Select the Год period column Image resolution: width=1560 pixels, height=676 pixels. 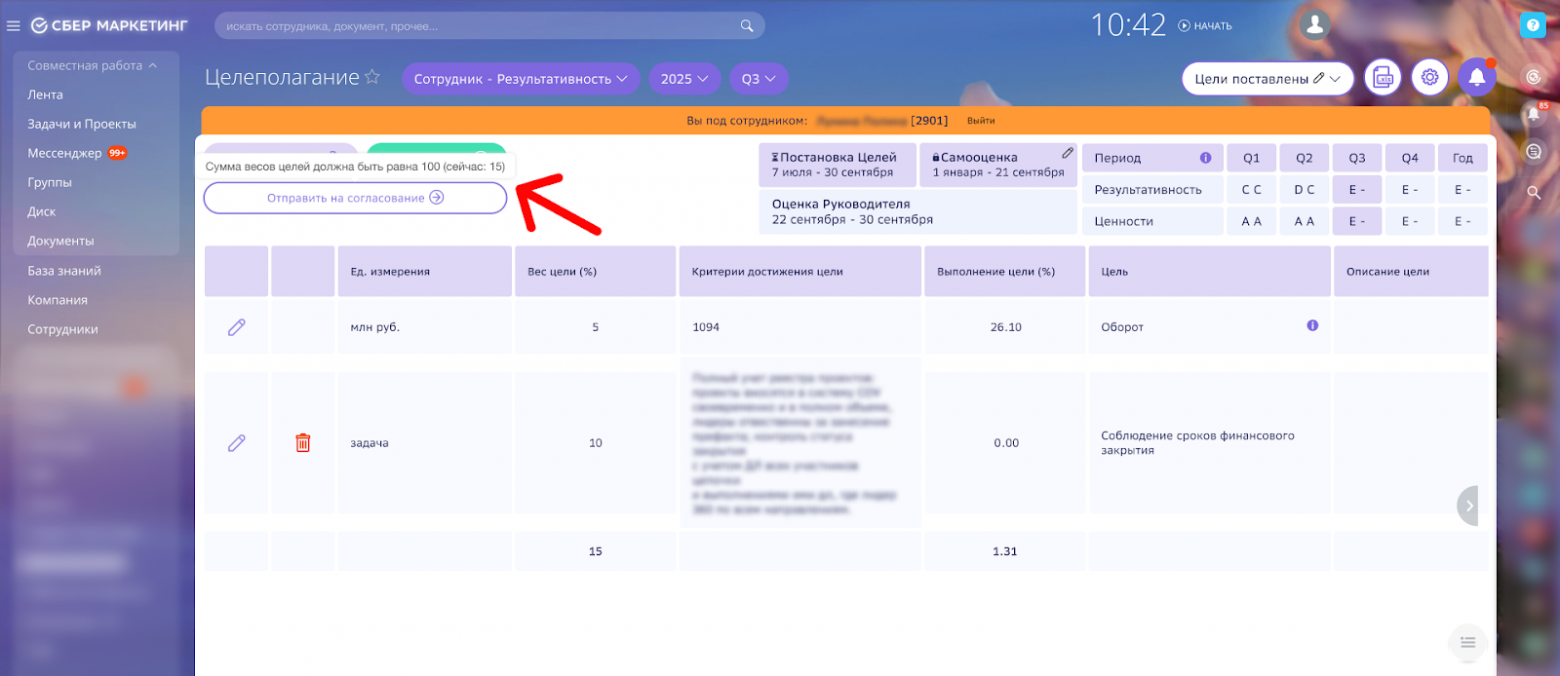click(1462, 157)
